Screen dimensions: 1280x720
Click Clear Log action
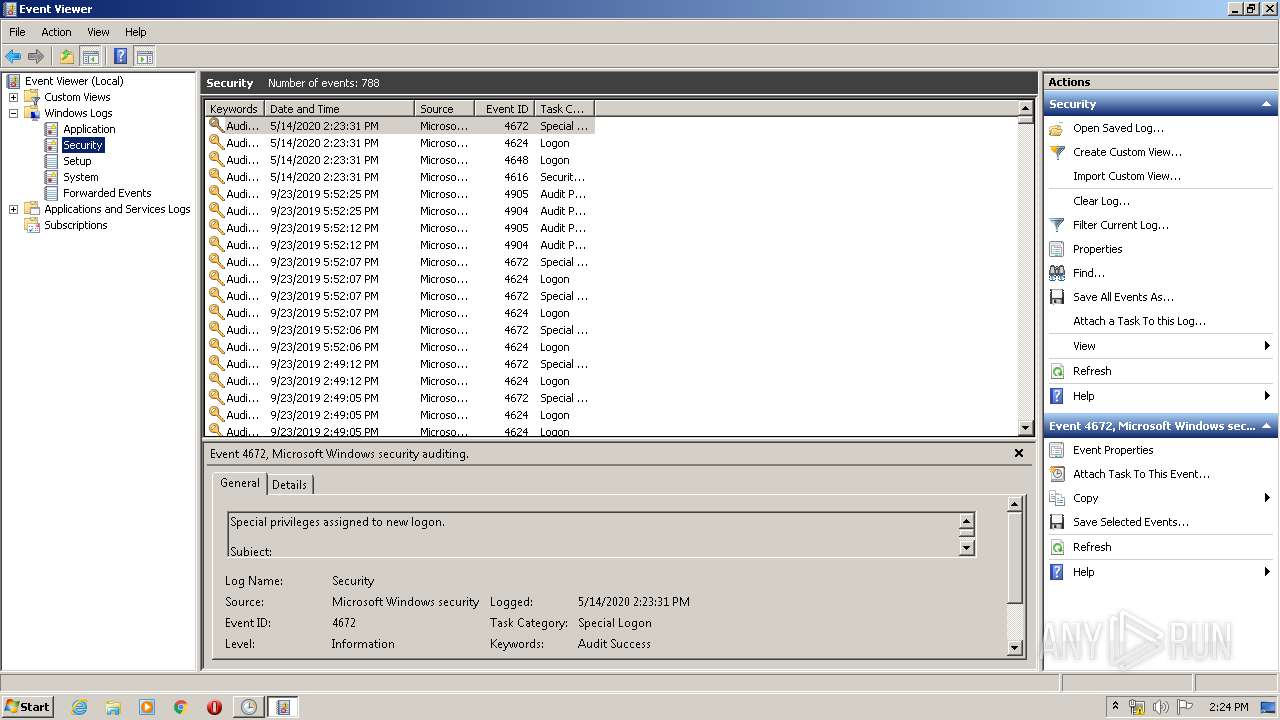[1101, 201]
